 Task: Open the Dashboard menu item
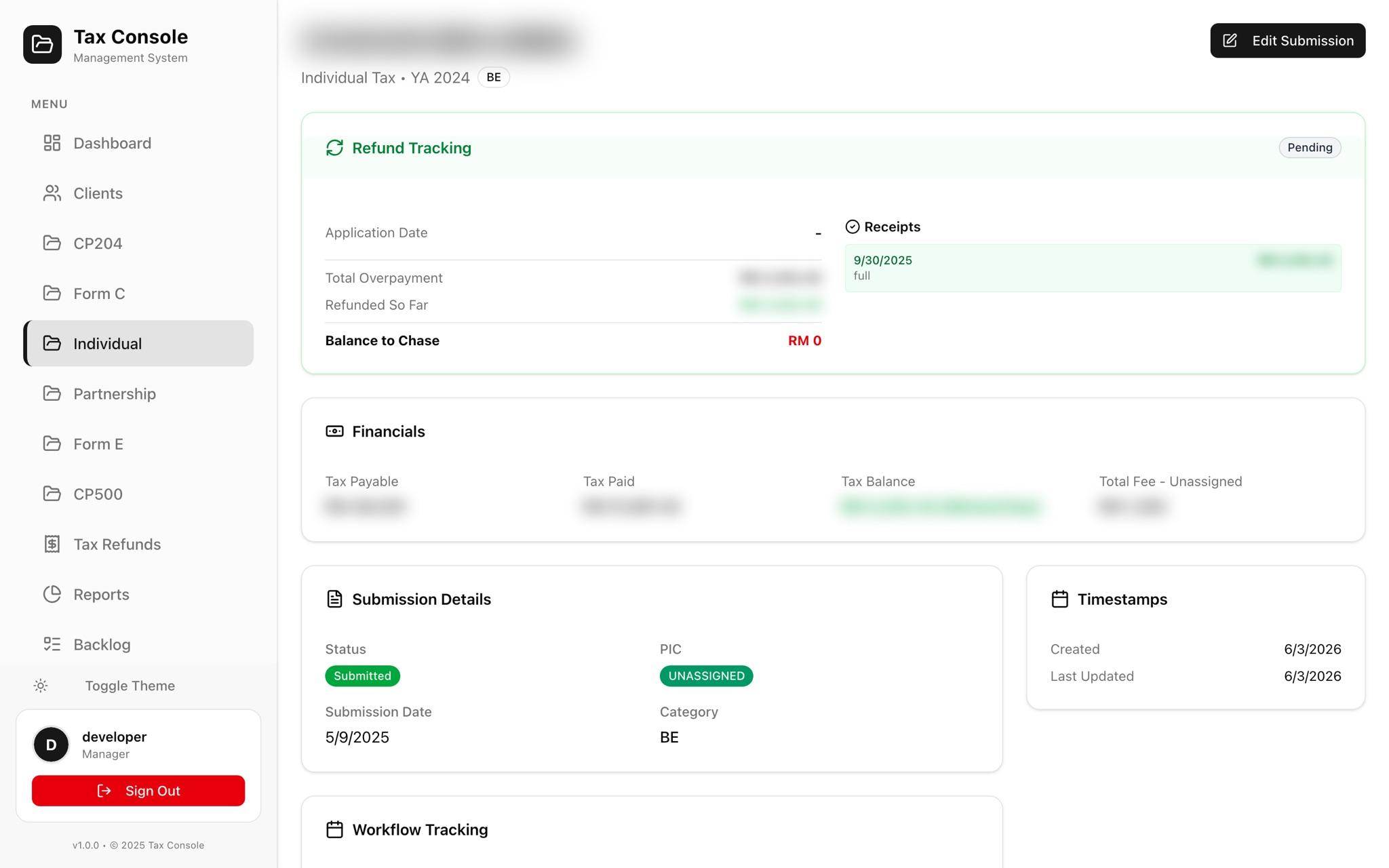[138, 143]
